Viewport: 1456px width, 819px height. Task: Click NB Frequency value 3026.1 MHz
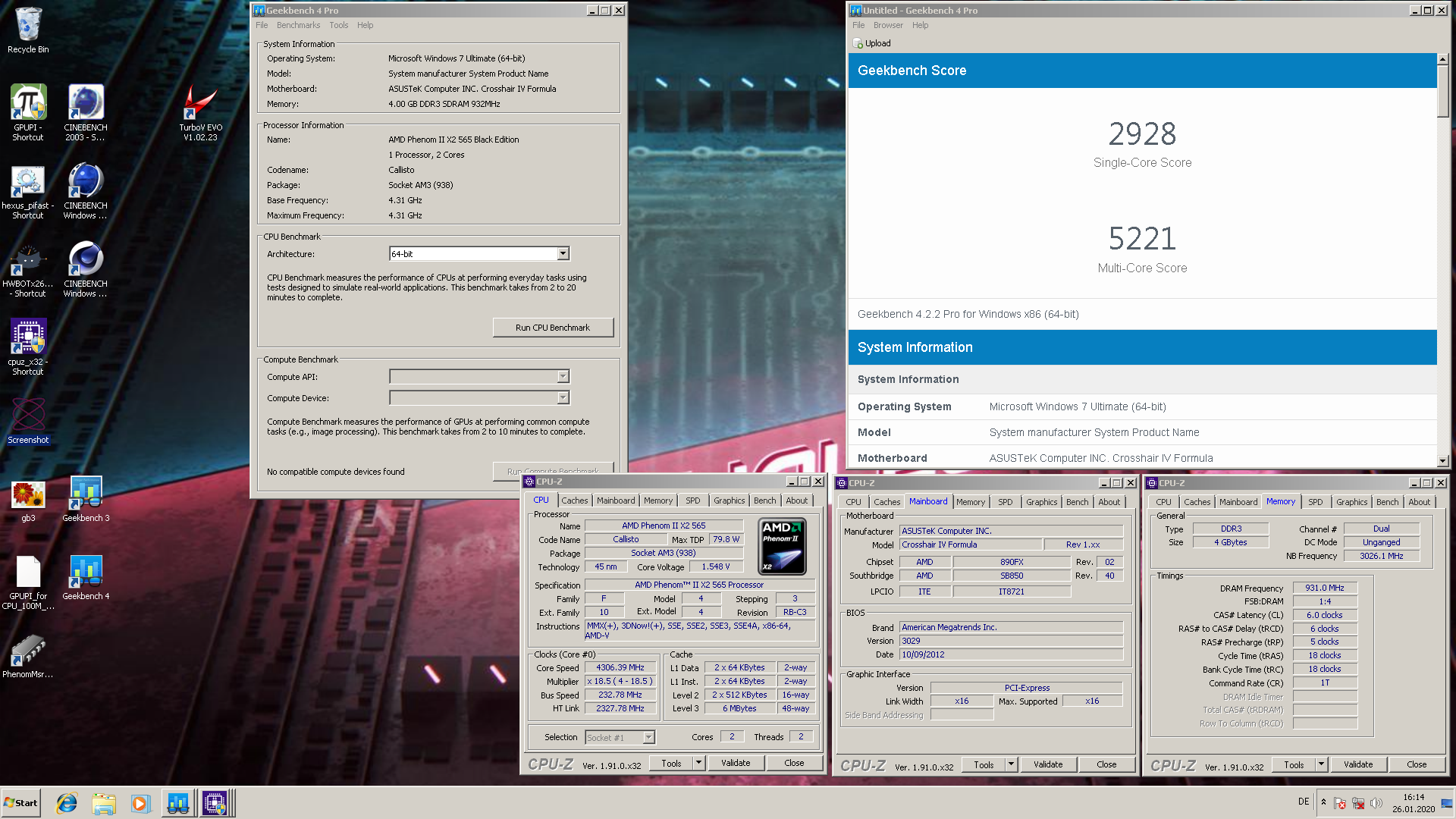tap(1381, 556)
